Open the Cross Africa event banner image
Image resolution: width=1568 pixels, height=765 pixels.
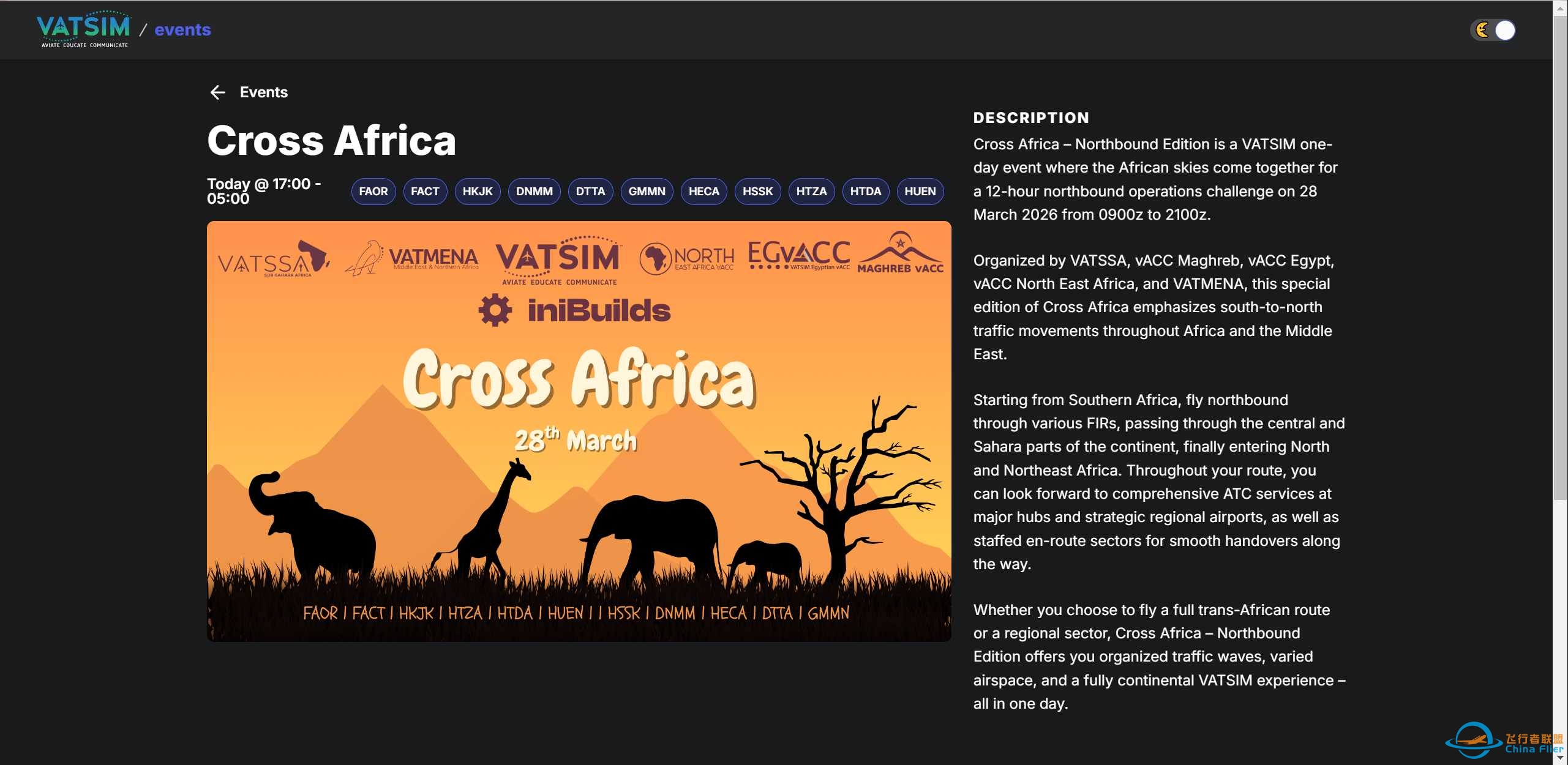(x=579, y=431)
